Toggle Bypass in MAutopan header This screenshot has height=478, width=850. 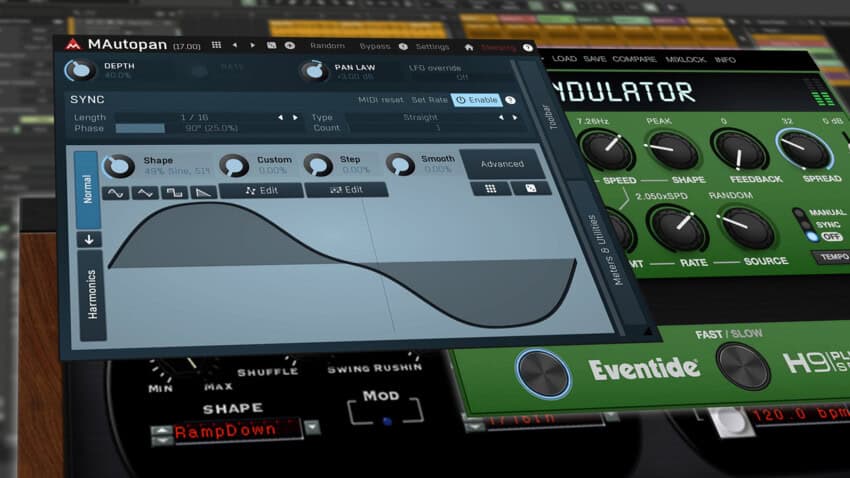375,46
